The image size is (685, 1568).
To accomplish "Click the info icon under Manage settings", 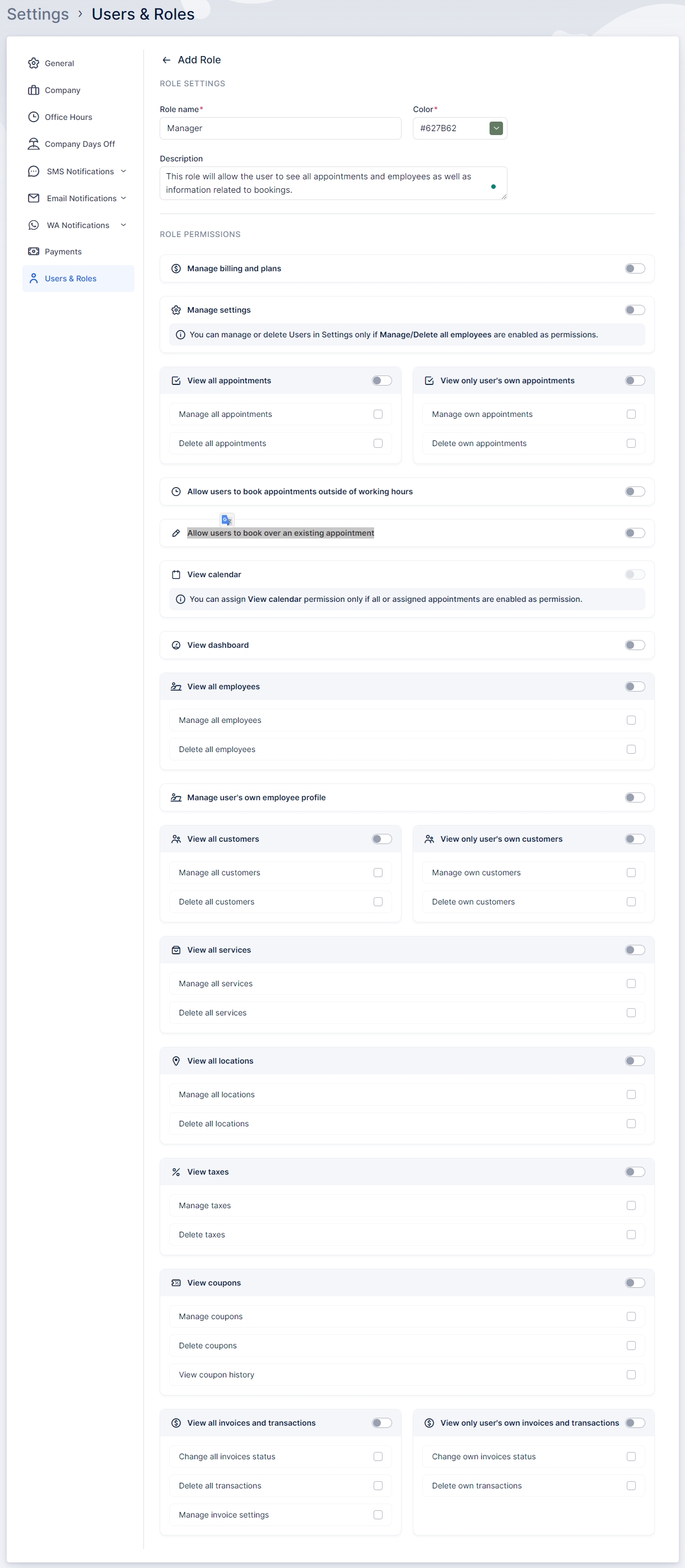I will pyautogui.click(x=180, y=335).
